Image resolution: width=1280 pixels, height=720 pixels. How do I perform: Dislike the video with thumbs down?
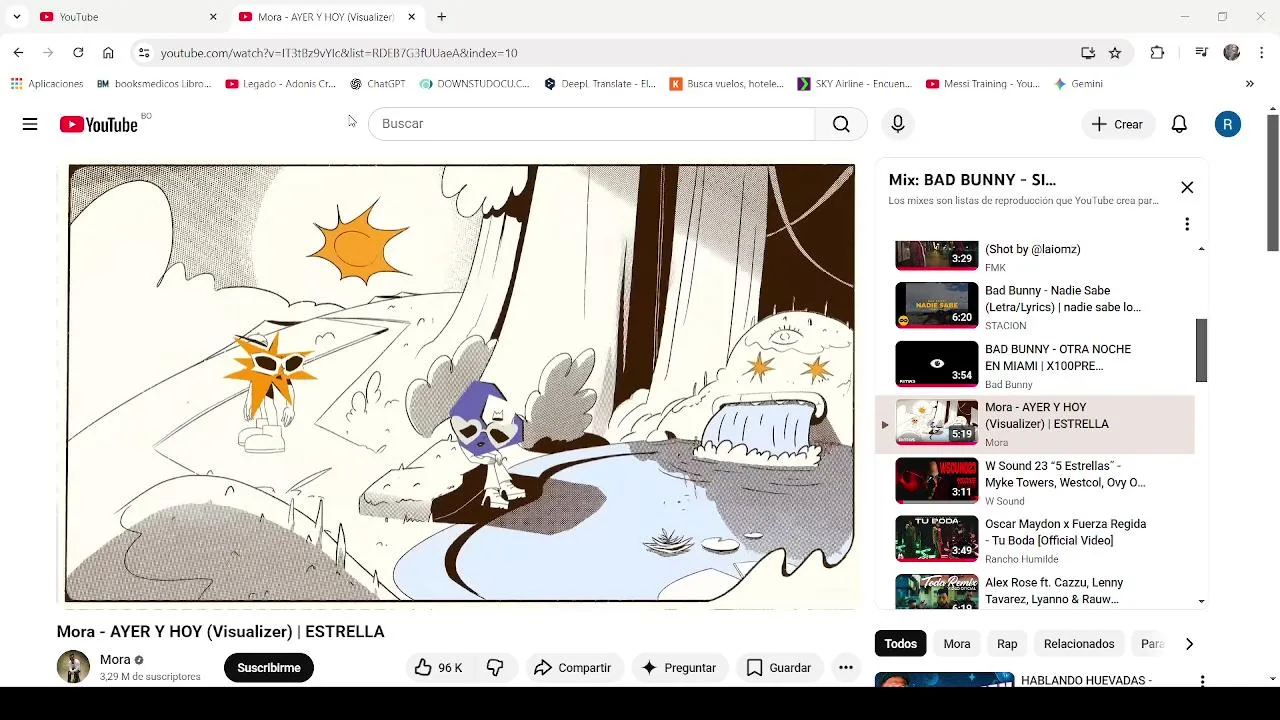click(495, 668)
